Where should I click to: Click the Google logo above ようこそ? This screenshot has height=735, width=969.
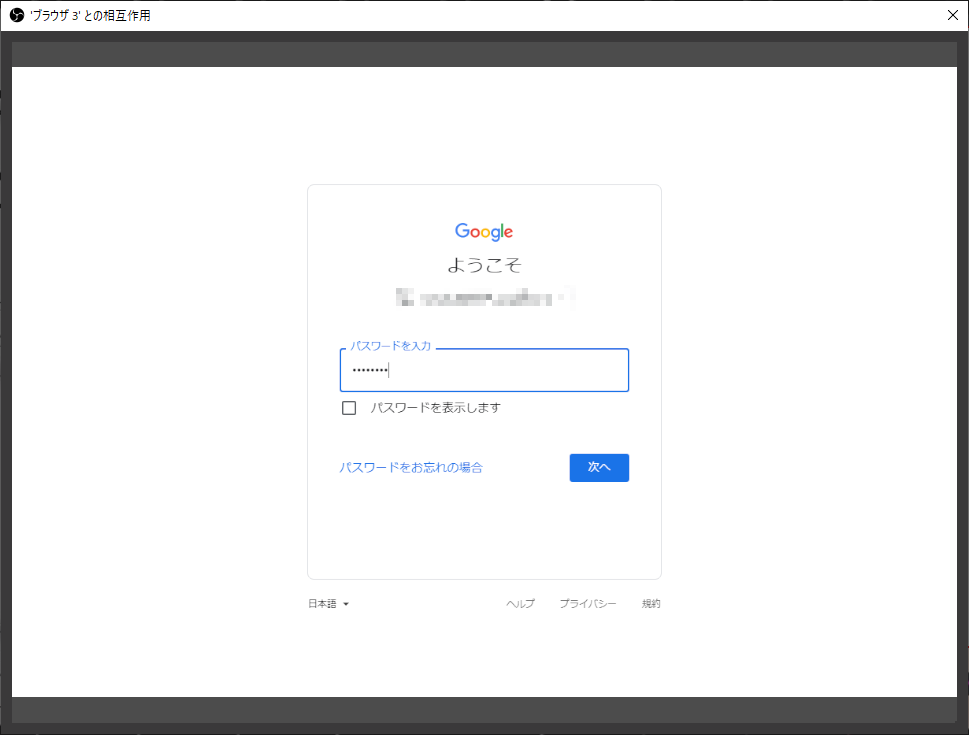[484, 231]
